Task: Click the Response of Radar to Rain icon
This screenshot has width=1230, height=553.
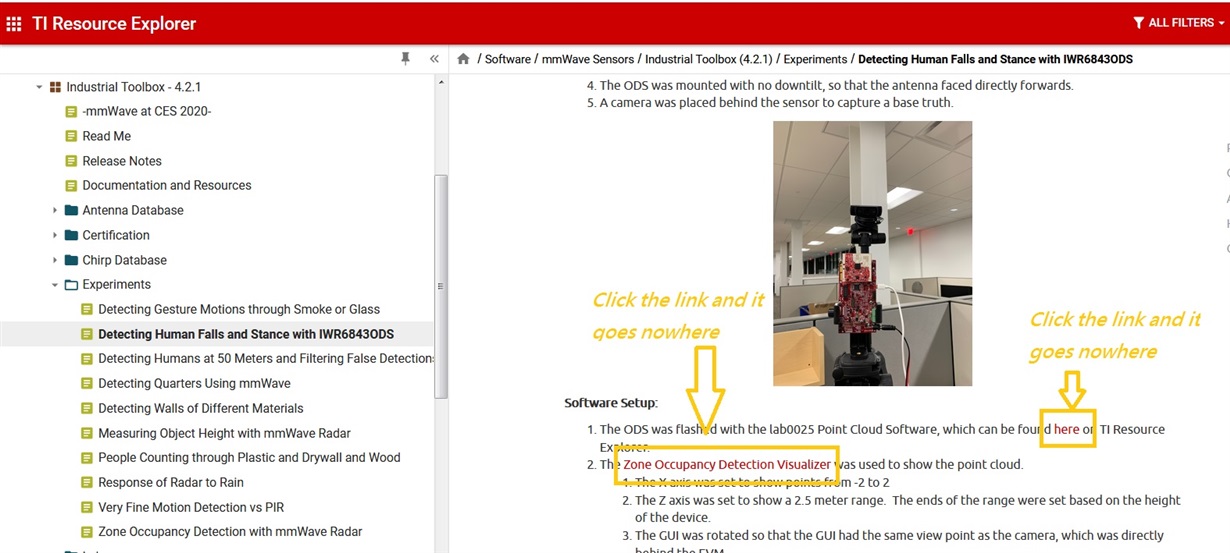Action: (x=87, y=482)
